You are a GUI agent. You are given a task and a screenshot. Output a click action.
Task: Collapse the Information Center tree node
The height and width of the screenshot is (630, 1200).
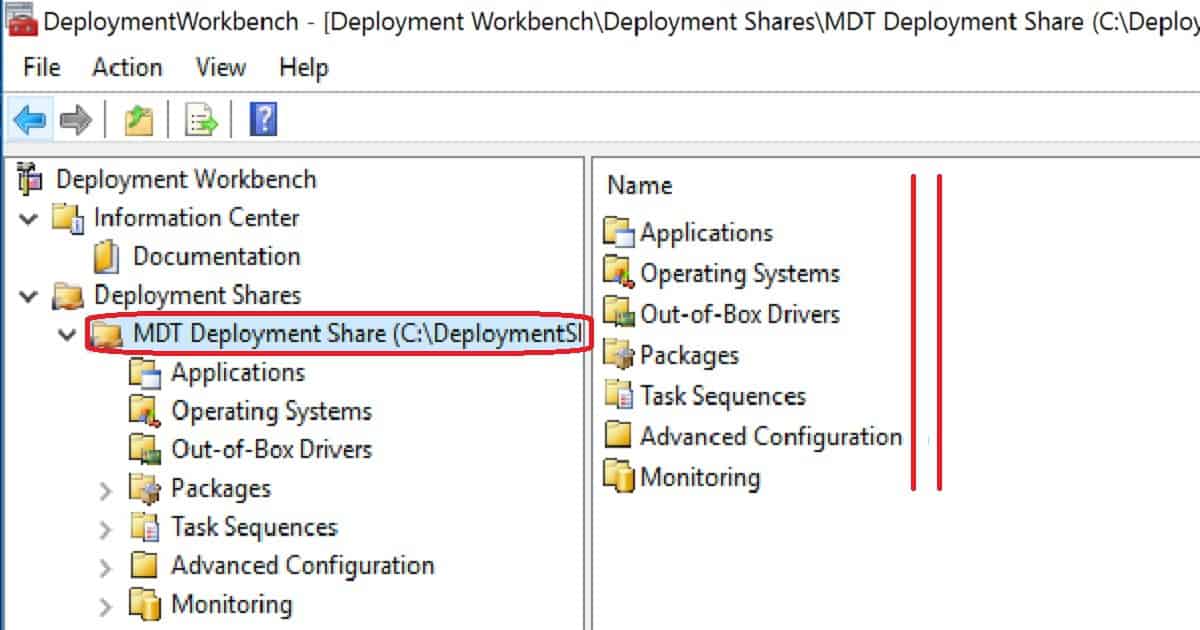point(28,218)
